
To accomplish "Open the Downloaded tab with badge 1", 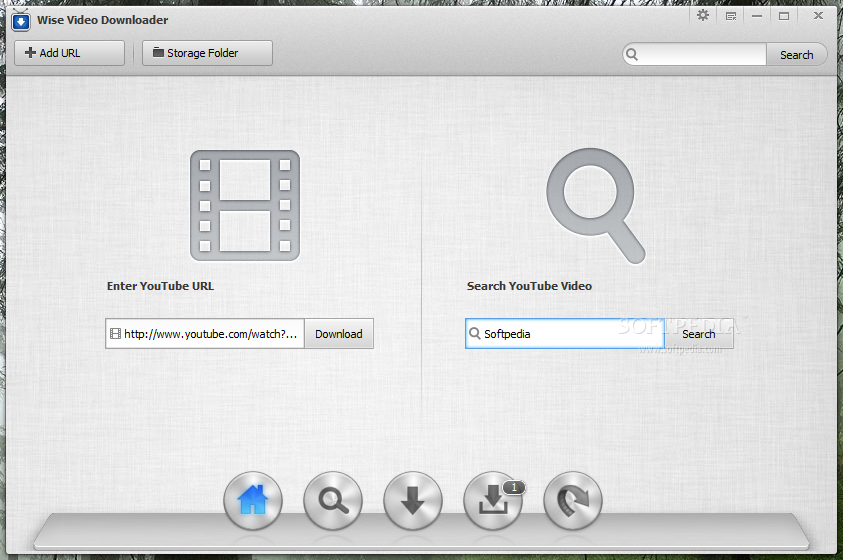I will (x=493, y=500).
